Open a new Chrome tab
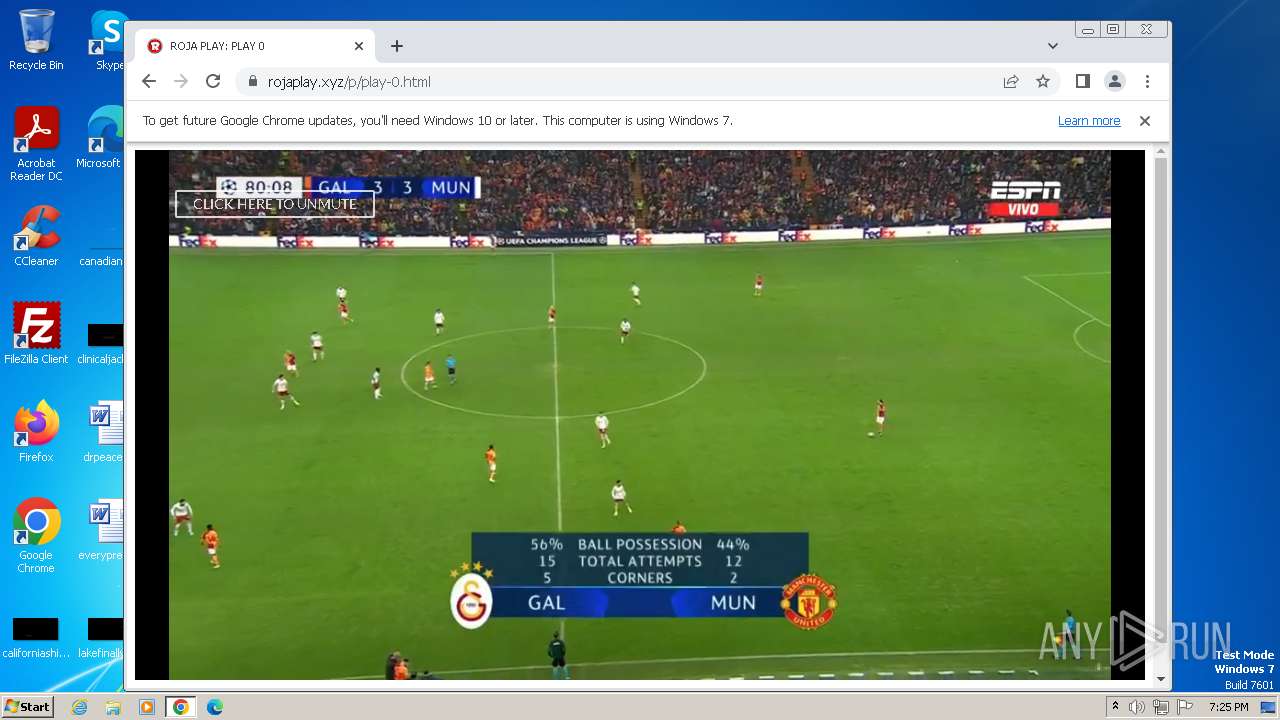This screenshot has height=720, width=1280. (x=397, y=46)
